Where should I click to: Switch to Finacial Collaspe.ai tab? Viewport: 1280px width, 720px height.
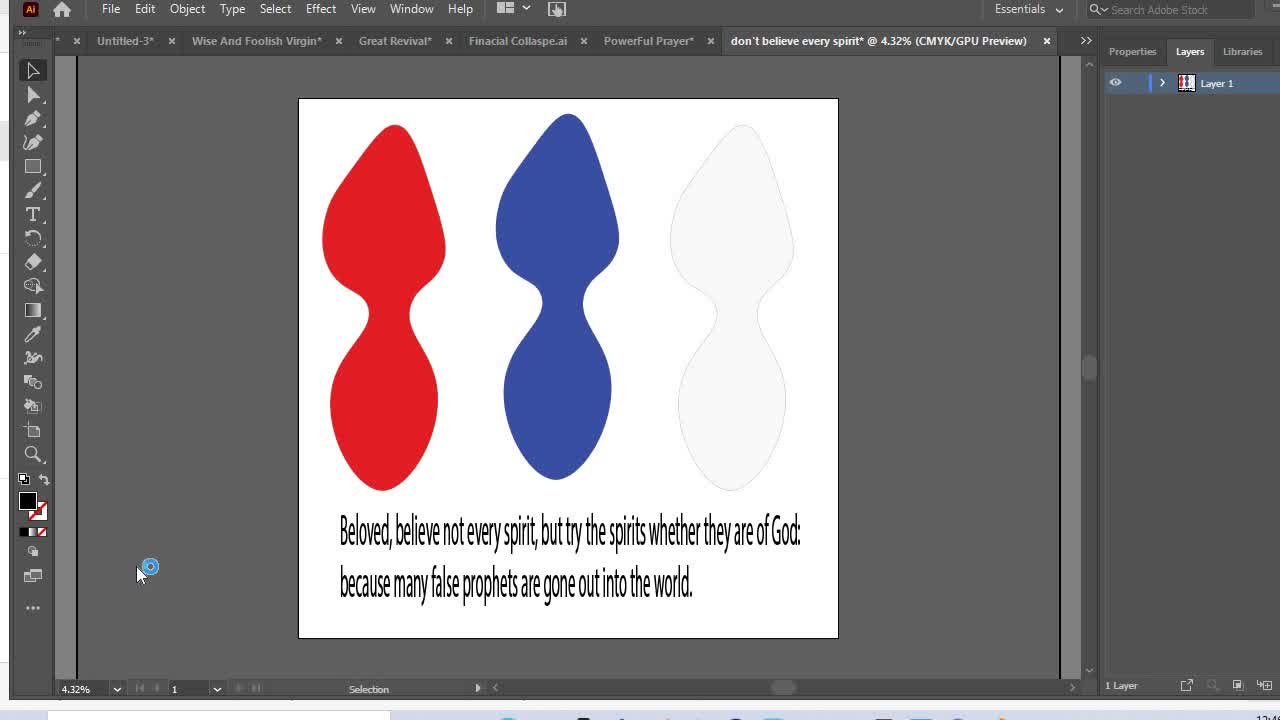518,41
